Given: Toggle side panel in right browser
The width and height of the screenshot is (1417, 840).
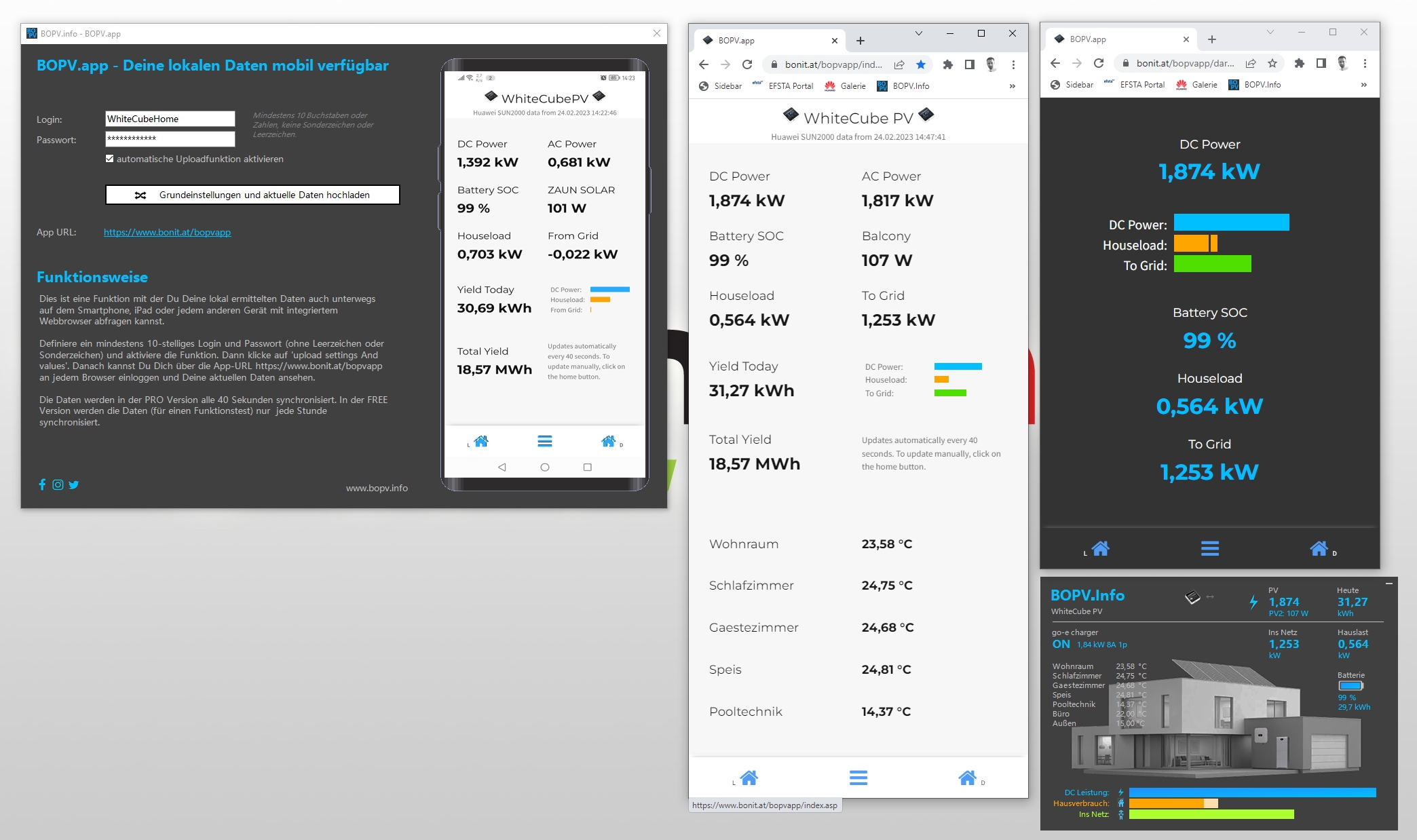Looking at the screenshot, I should [x=1321, y=63].
